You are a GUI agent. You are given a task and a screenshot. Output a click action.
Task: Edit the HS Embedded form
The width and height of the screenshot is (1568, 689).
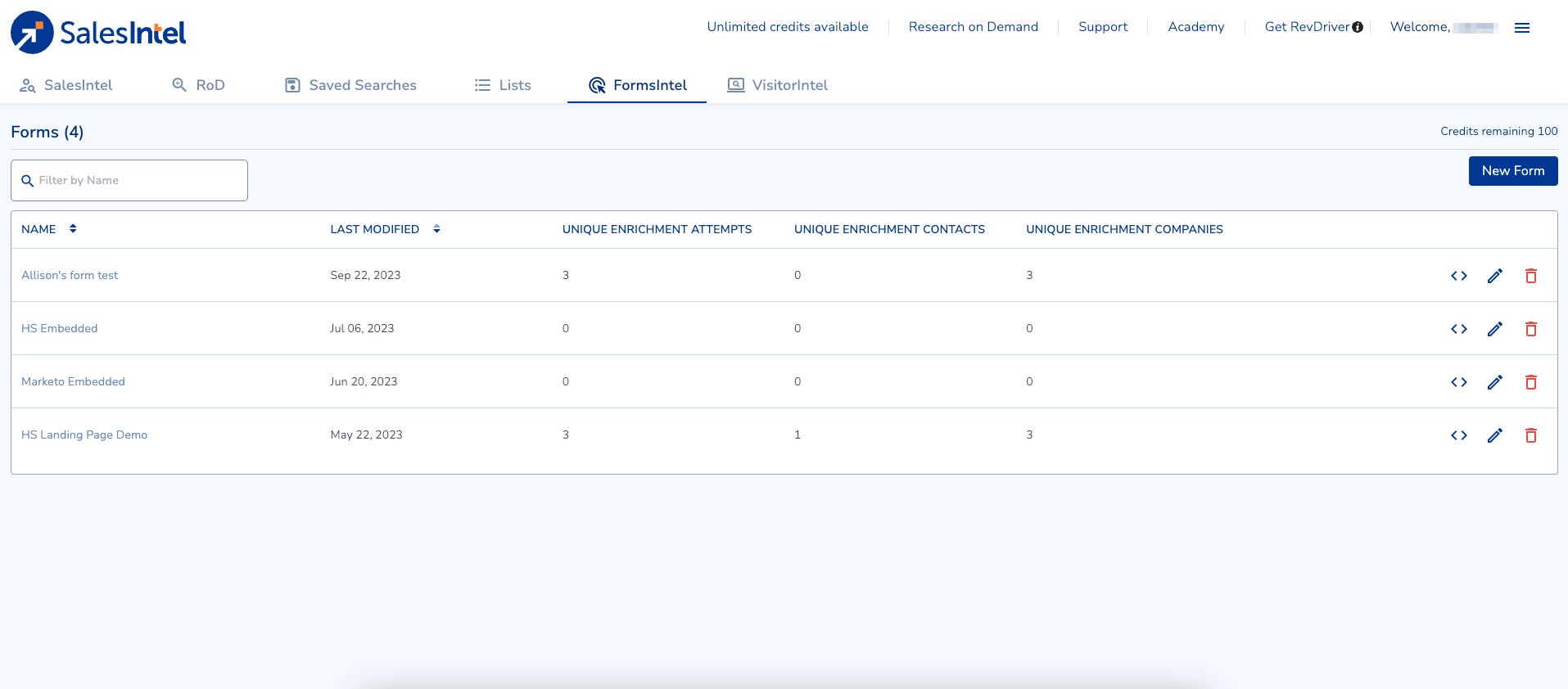click(1494, 329)
